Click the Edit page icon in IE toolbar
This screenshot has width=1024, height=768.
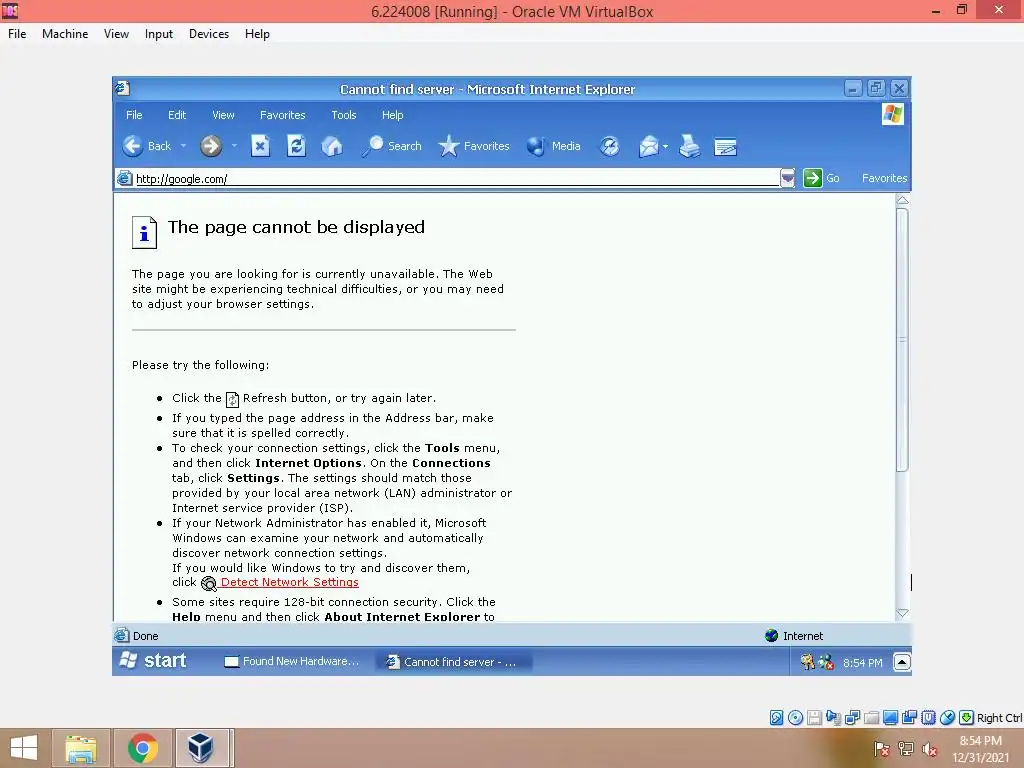click(x=726, y=147)
